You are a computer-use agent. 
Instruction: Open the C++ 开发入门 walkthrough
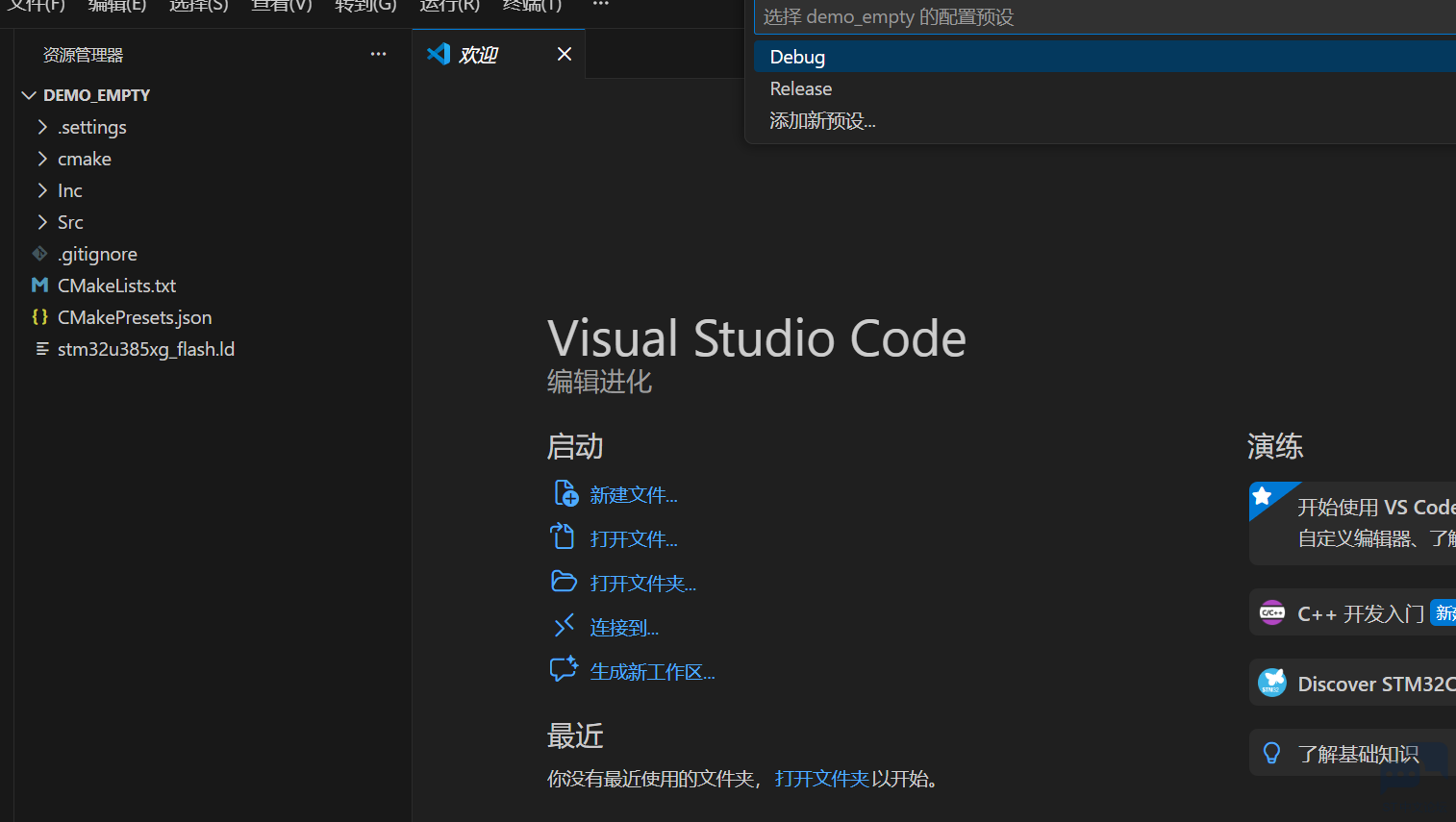tap(1352, 613)
